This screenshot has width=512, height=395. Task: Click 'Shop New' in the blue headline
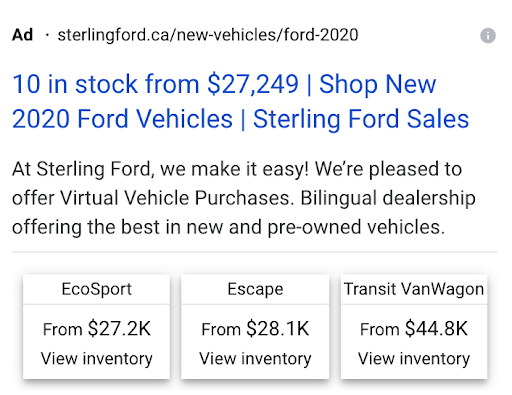(x=377, y=84)
